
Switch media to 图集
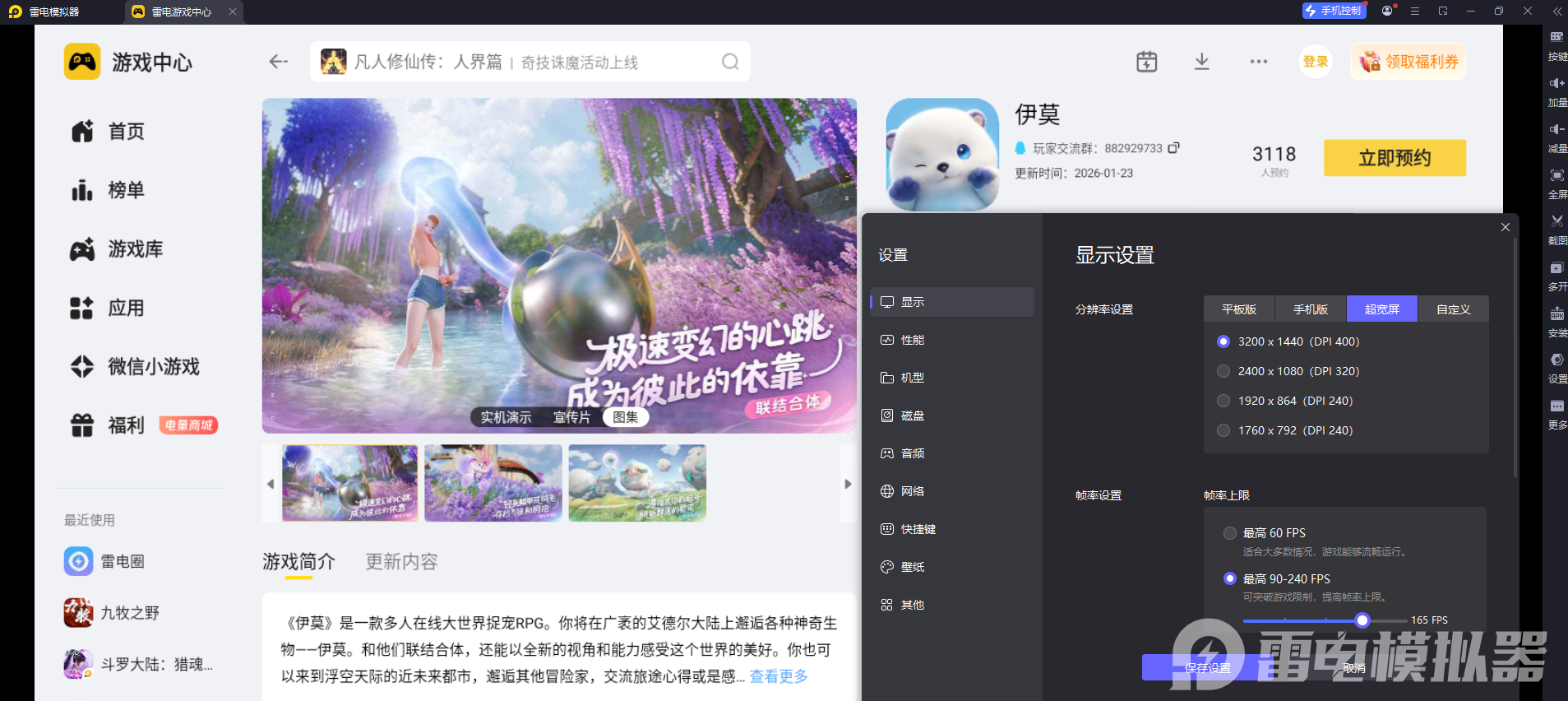click(x=626, y=417)
